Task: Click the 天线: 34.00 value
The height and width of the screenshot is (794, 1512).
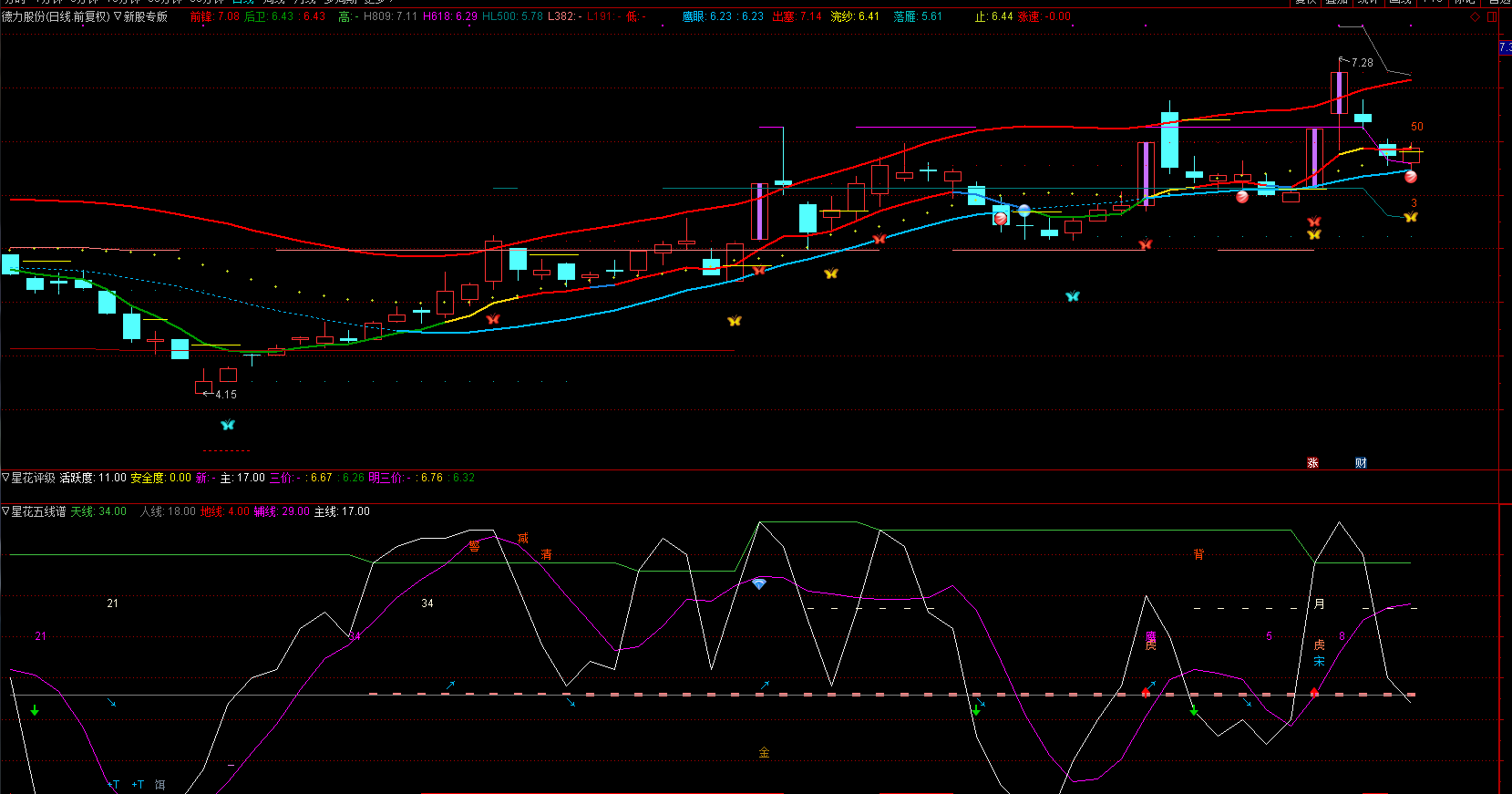Action: point(98,511)
